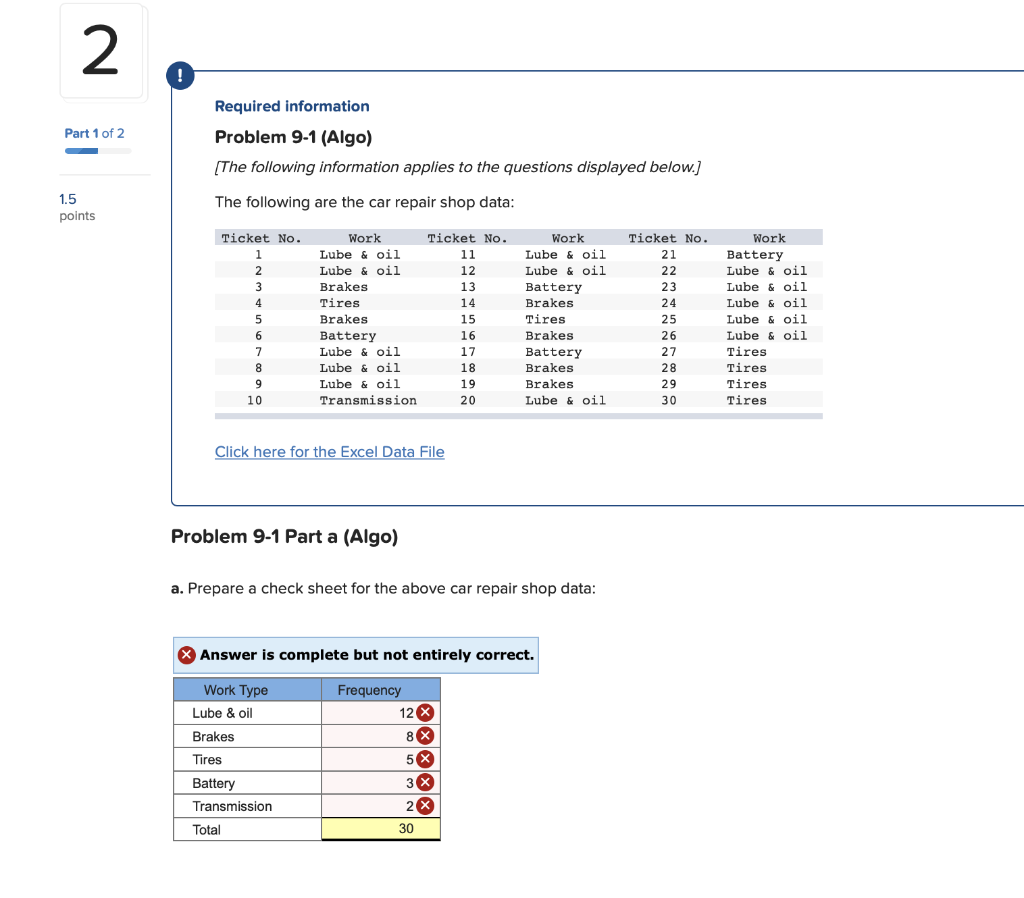Viewport: 1024px width, 898px height.
Task: Click the large question number 2 box
Action: (x=101, y=51)
